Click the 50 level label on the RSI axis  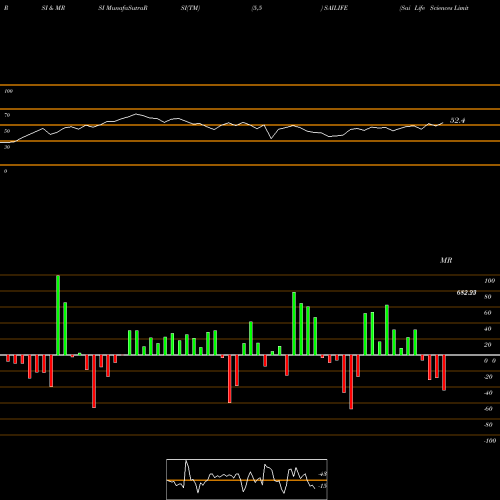tap(7, 131)
